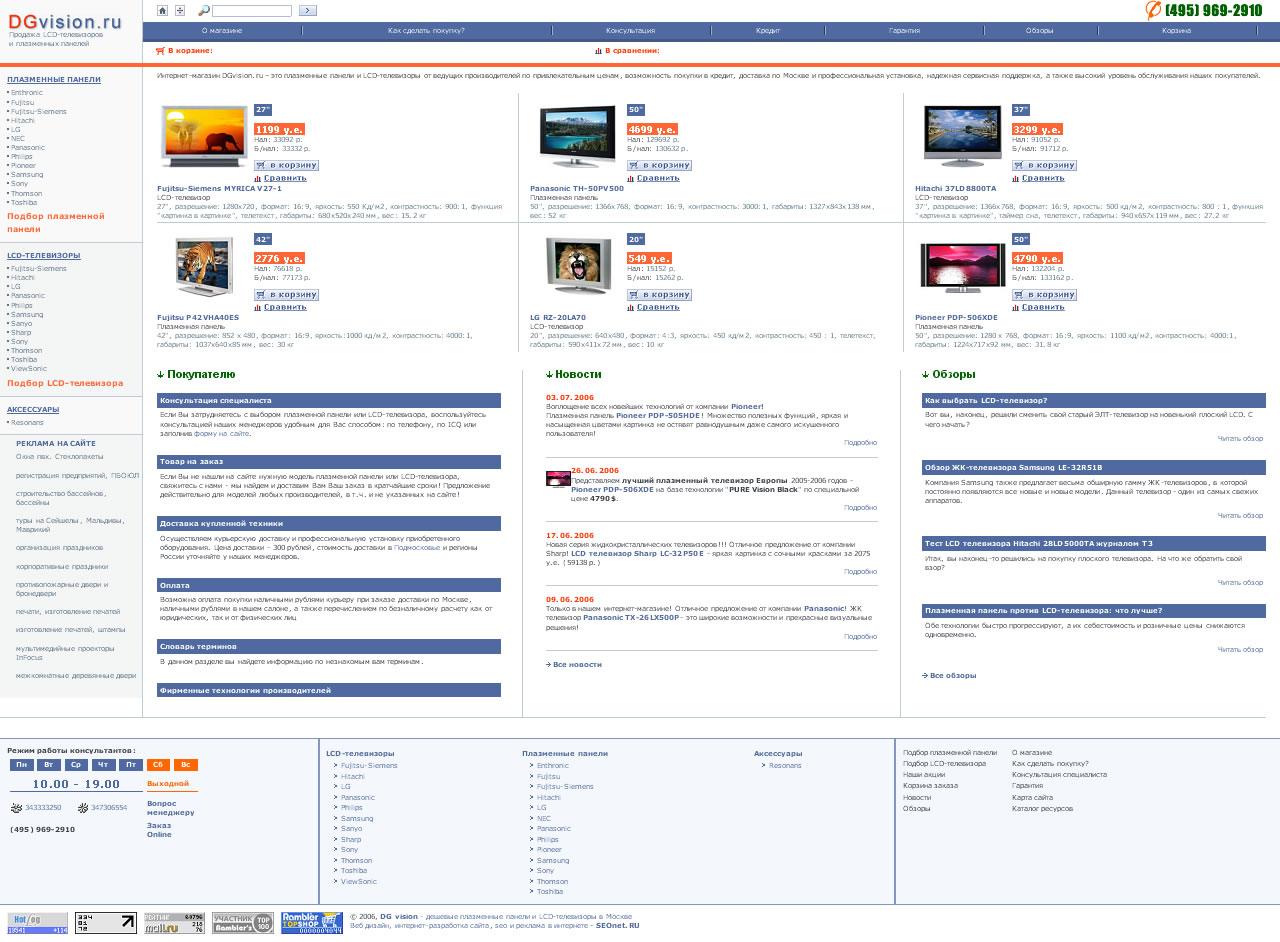
Task: Click 'Заказ Online' in the footer
Action: [159, 830]
